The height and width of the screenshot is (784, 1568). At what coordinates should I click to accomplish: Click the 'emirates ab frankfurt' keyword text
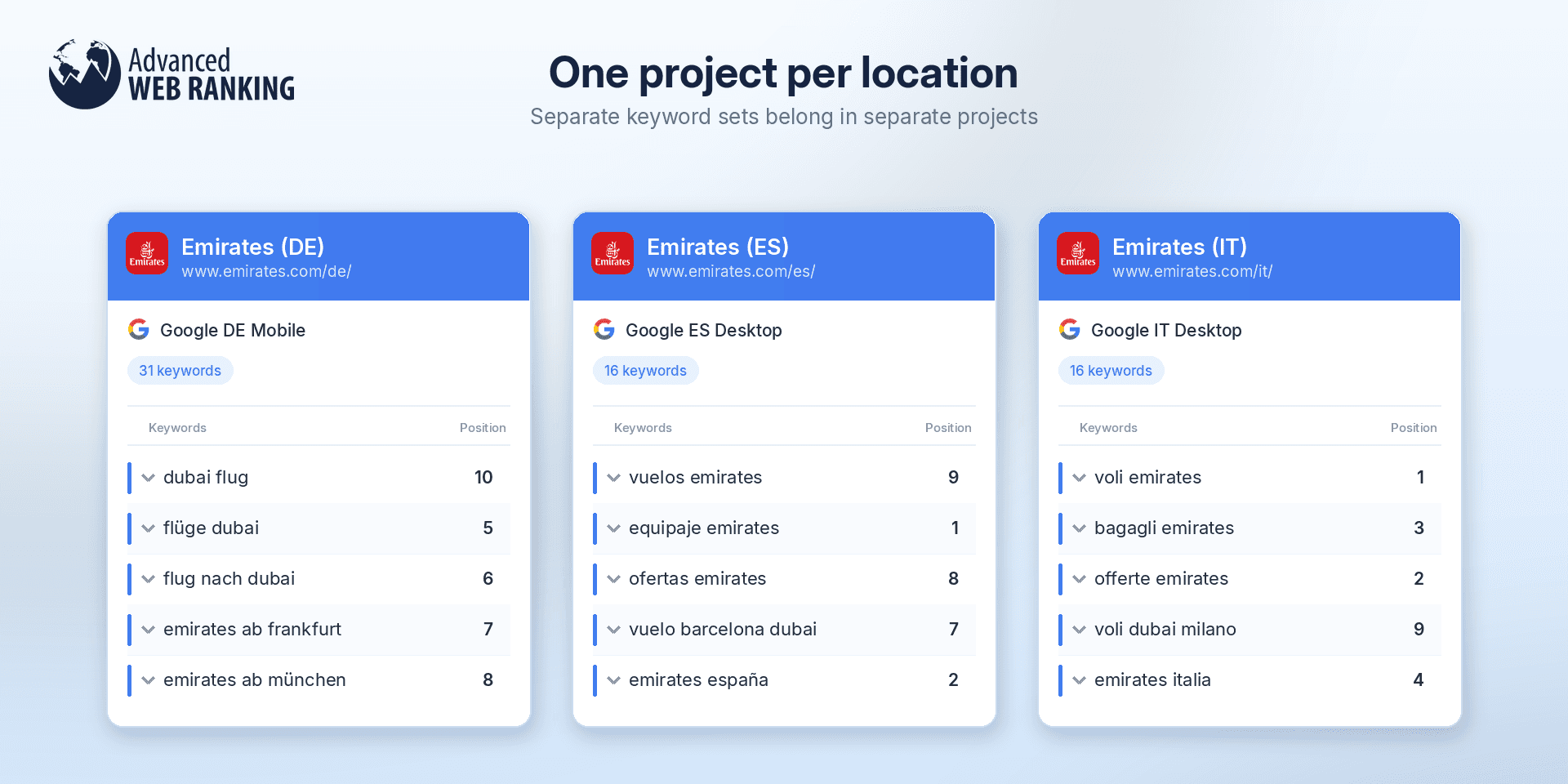[x=252, y=630]
